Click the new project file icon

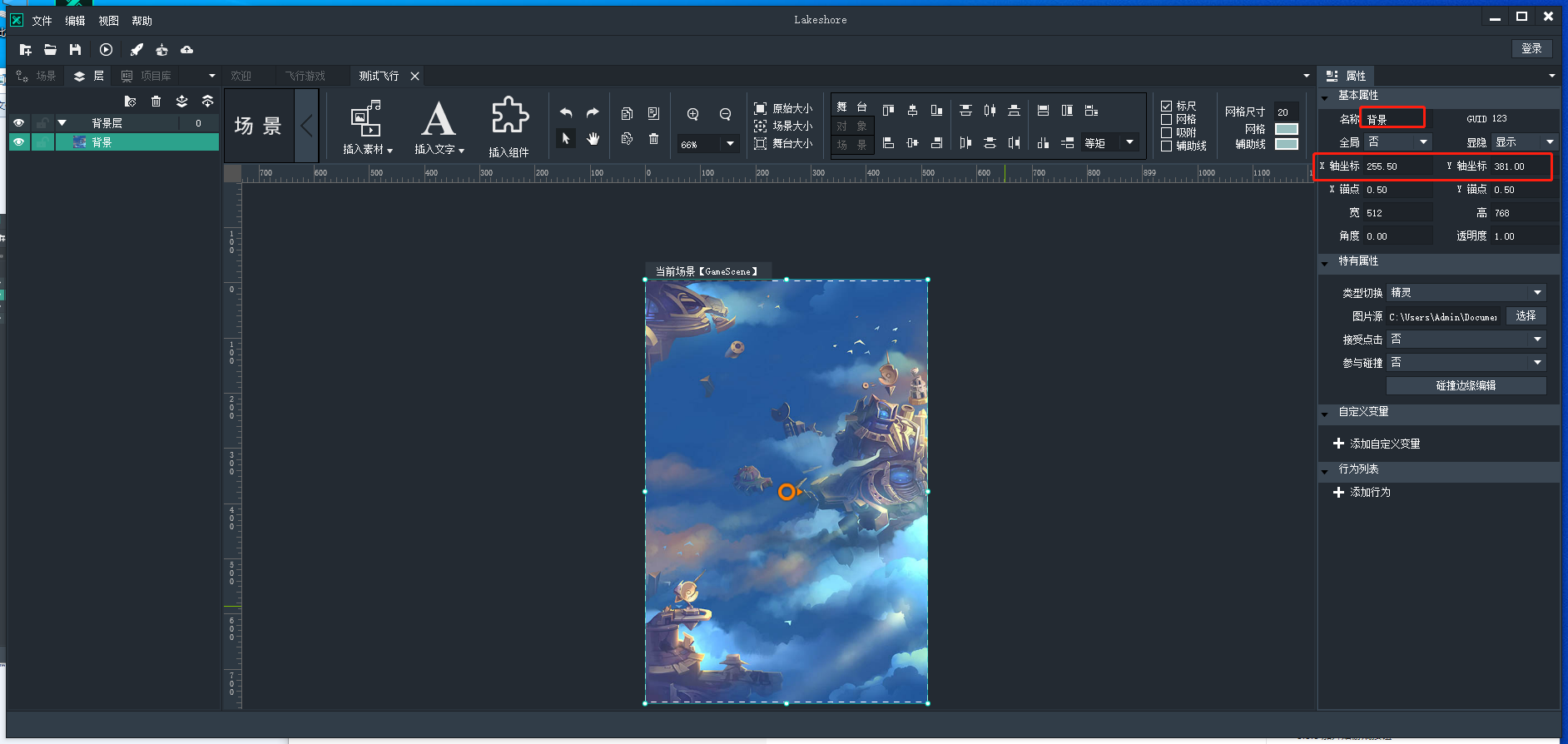[x=26, y=50]
